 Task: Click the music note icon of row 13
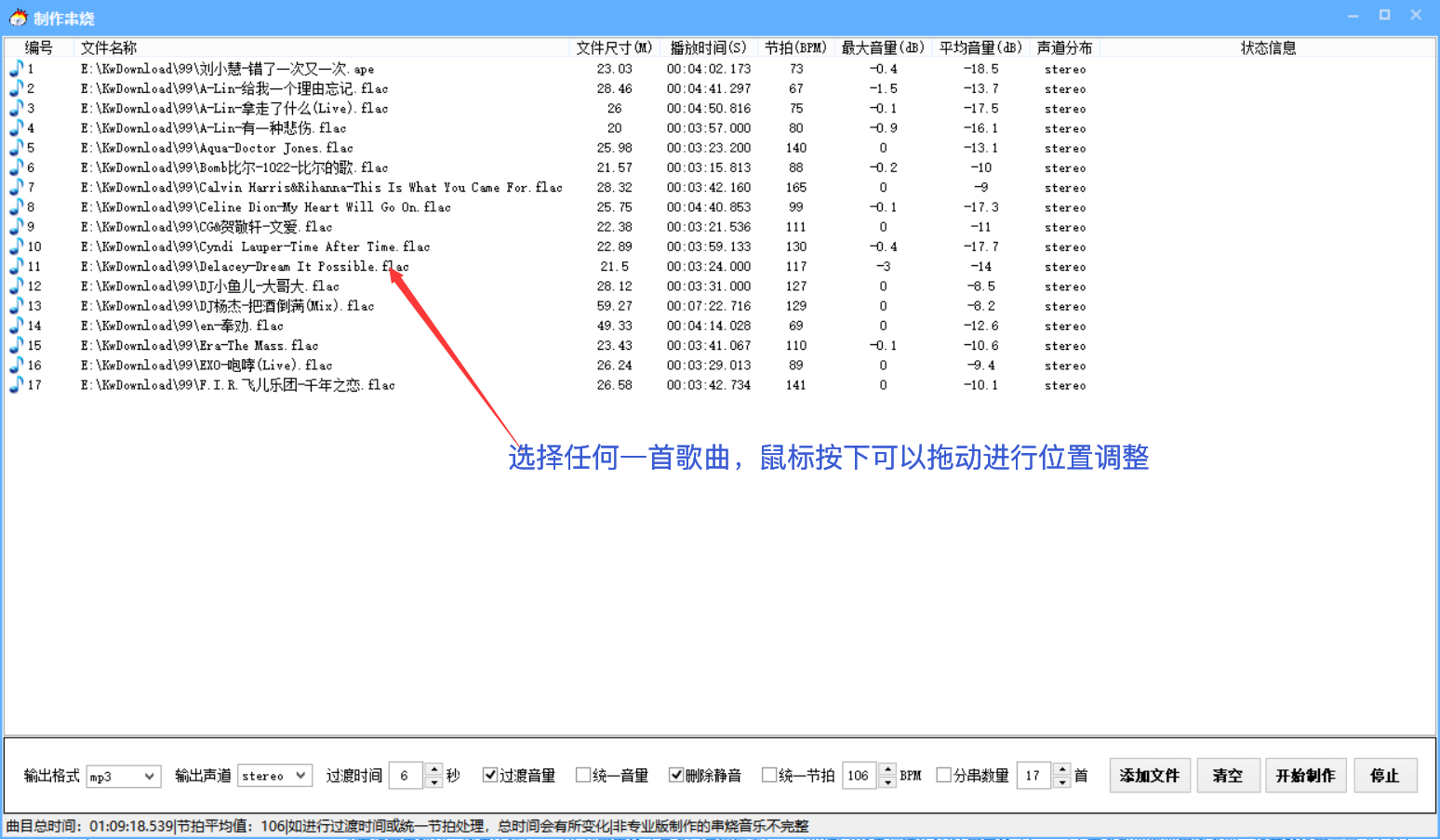[16, 305]
